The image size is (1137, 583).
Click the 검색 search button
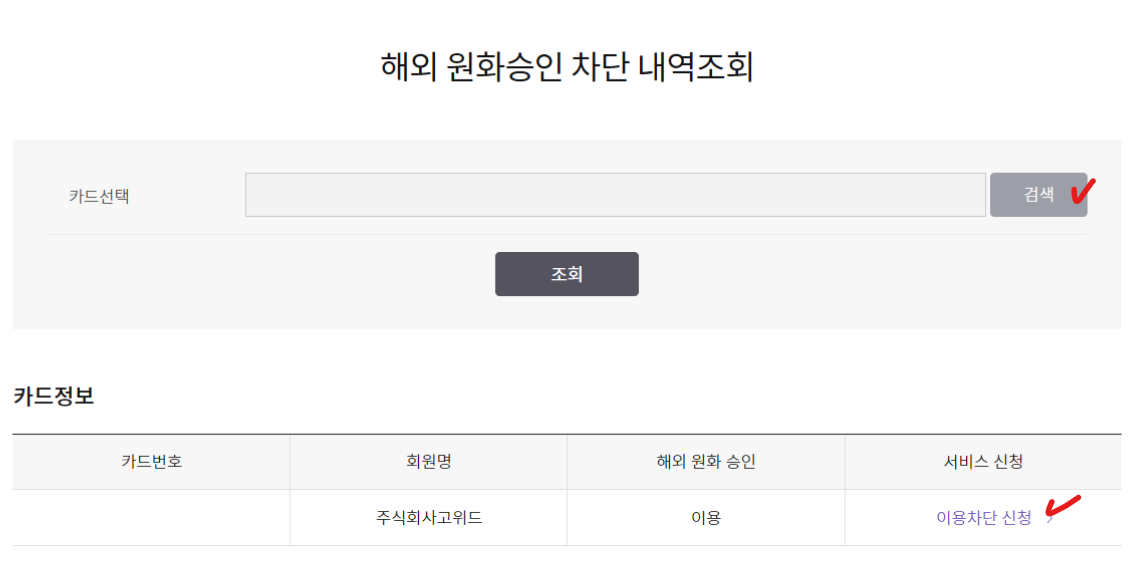(x=1037, y=195)
